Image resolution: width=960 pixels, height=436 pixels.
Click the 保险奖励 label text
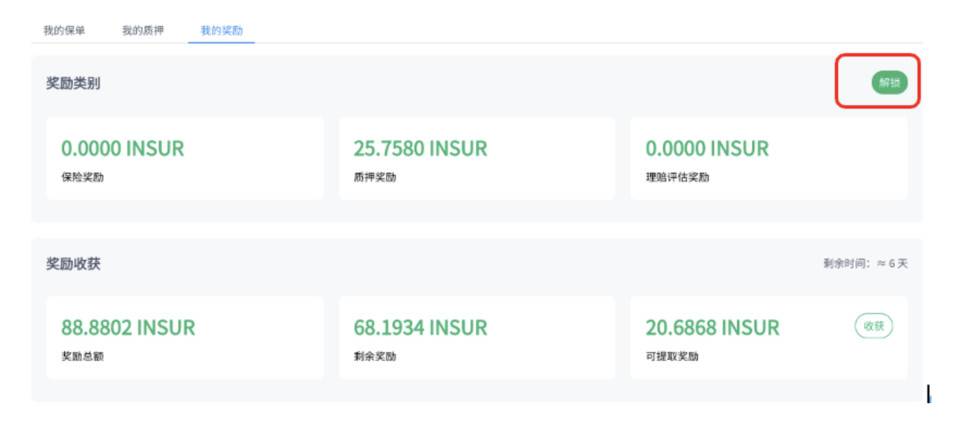point(82,177)
